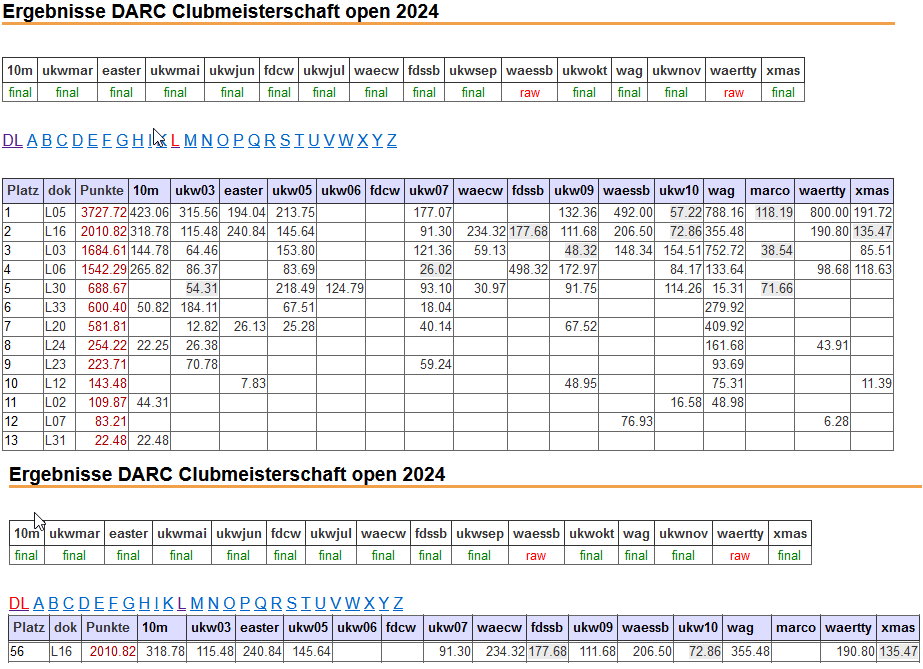923x669 pixels.
Task: Select the dok cell 'L24'
Action: point(59,345)
